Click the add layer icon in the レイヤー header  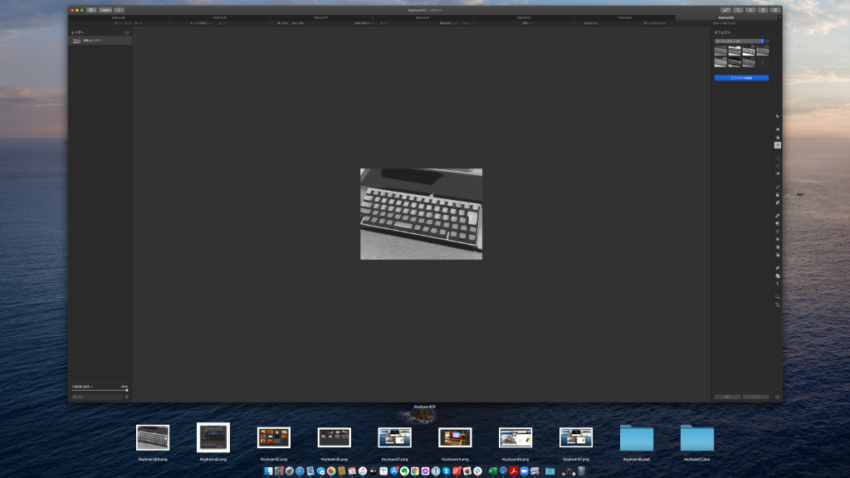coord(126,33)
